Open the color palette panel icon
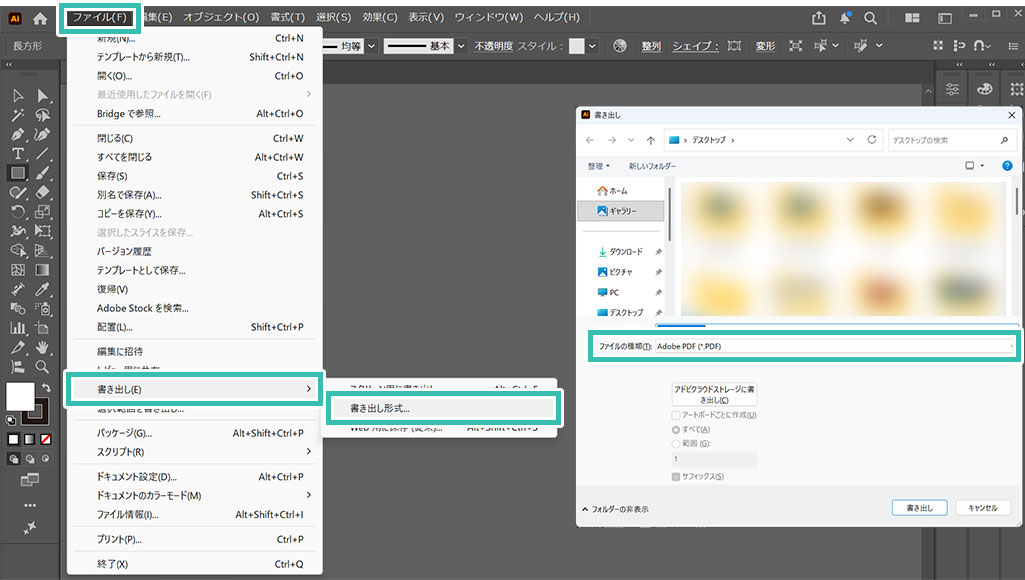This screenshot has width=1025, height=580. [985, 89]
